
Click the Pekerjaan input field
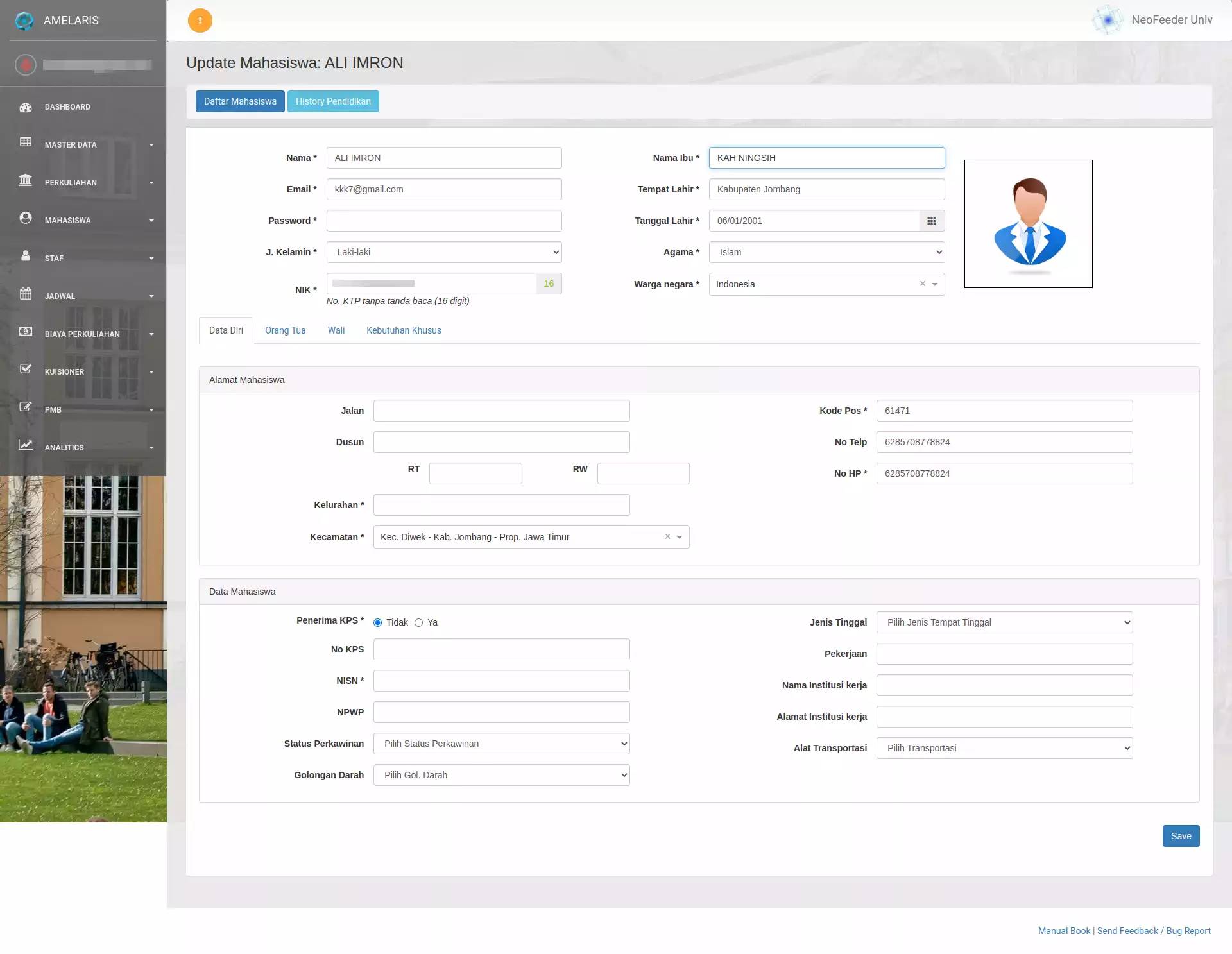[x=1004, y=654]
